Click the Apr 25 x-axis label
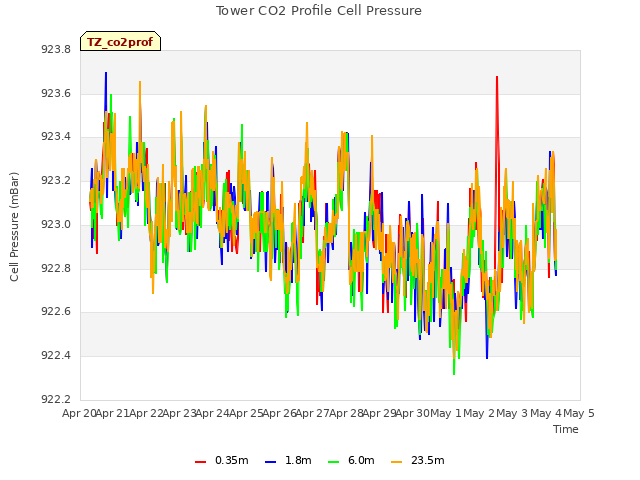 [246, 413]
